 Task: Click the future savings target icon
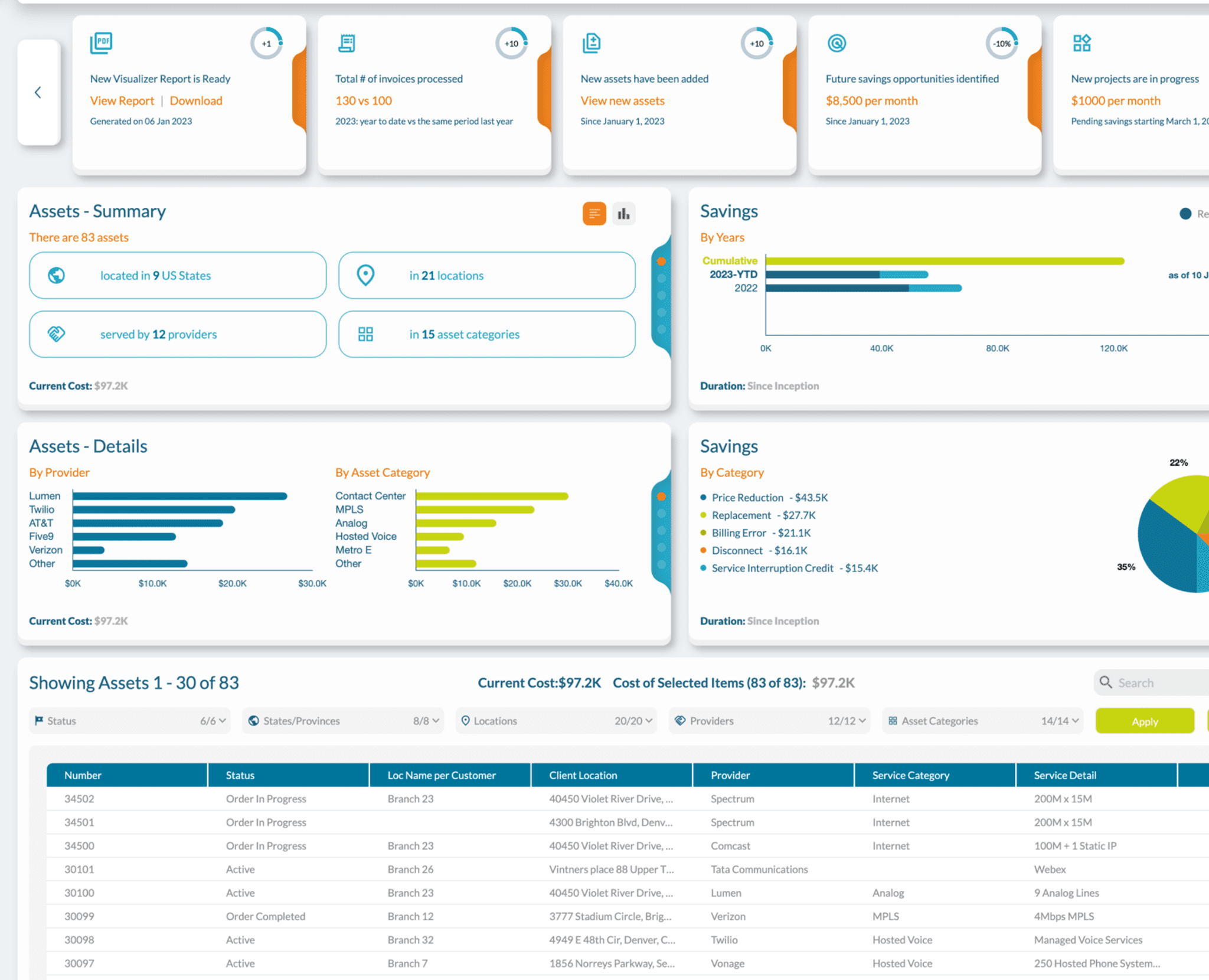point(837,43)
